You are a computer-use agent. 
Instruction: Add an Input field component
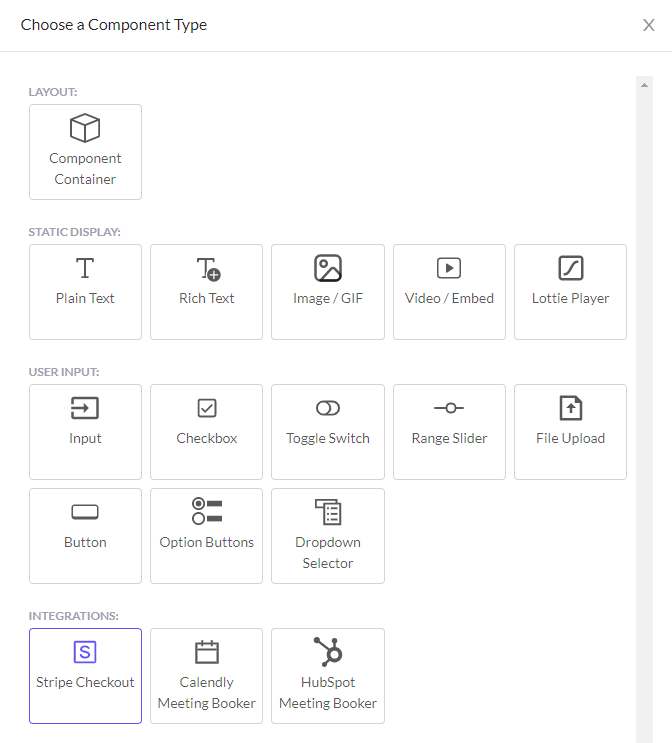tap(85, 432)
